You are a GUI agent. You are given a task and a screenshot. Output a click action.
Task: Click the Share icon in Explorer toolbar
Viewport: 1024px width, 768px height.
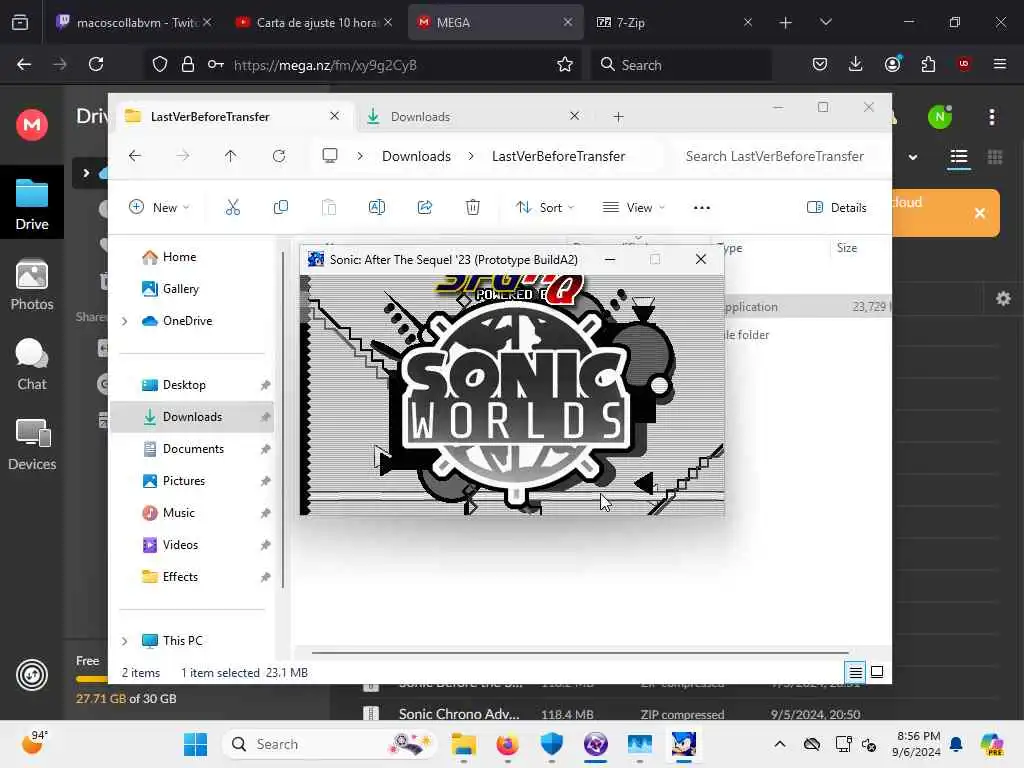tap(424, 208)
